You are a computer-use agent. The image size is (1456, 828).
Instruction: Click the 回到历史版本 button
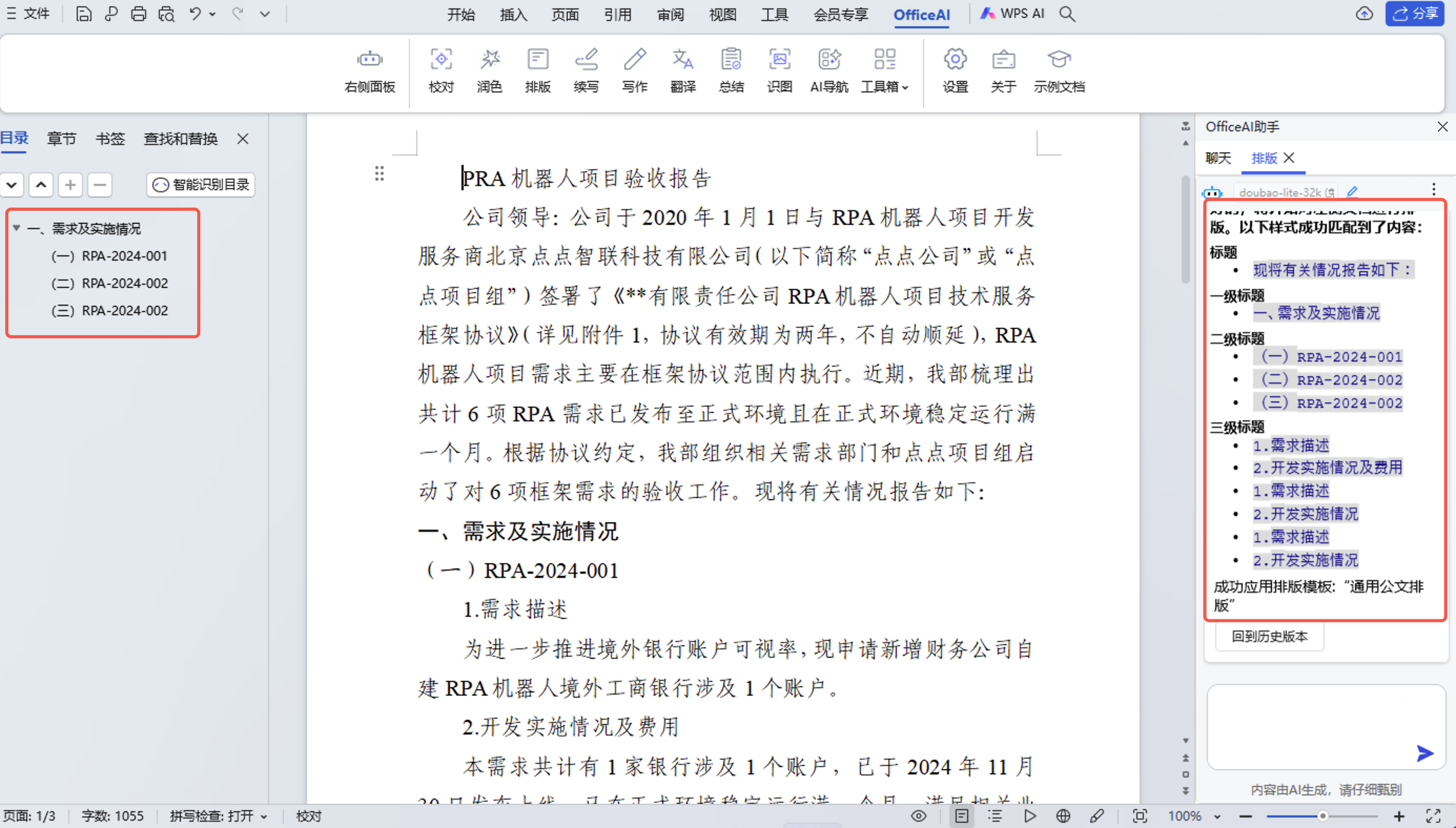click(1269, 636)
